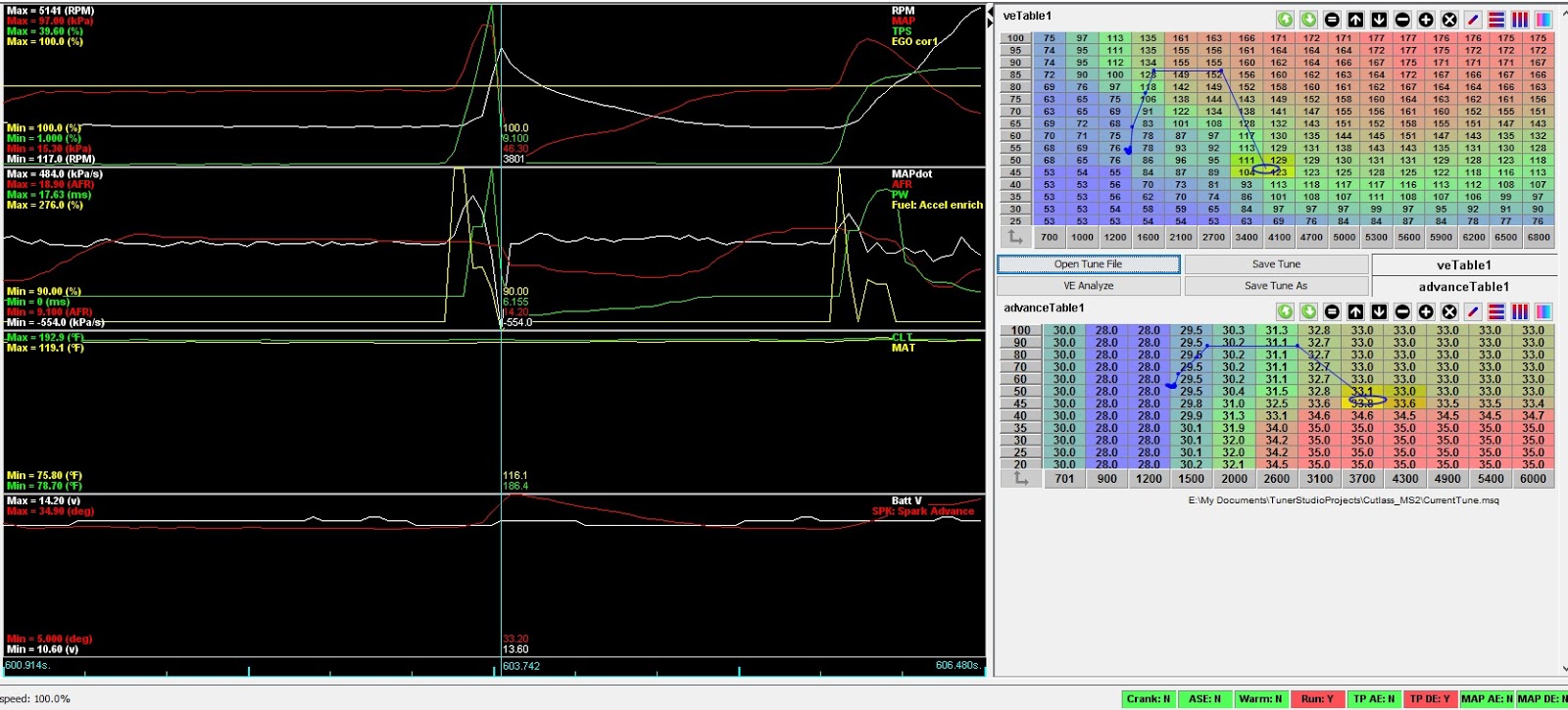Viewport: 1568px width, 710px height.
Task: Click the 603.742 cursor time marker
Action: [x=521, y=666]
